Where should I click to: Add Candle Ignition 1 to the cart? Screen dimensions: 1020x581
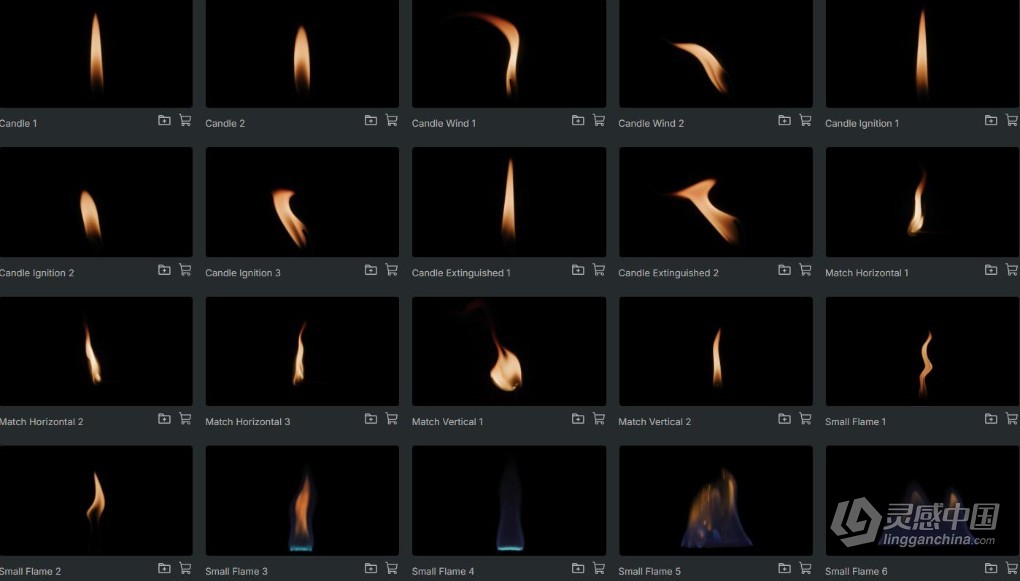(x=1010, y=120)
